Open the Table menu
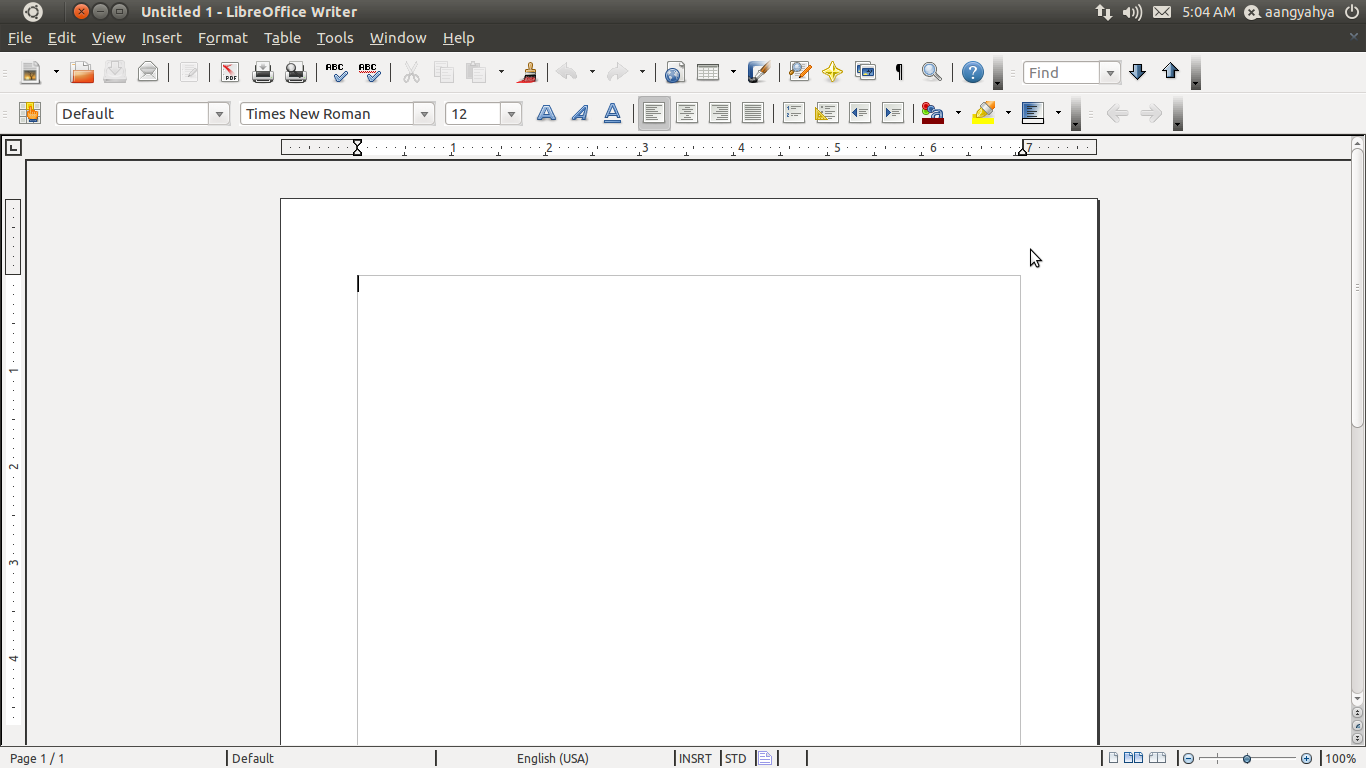The image size is (1366, 768). [x=282, y=38]
